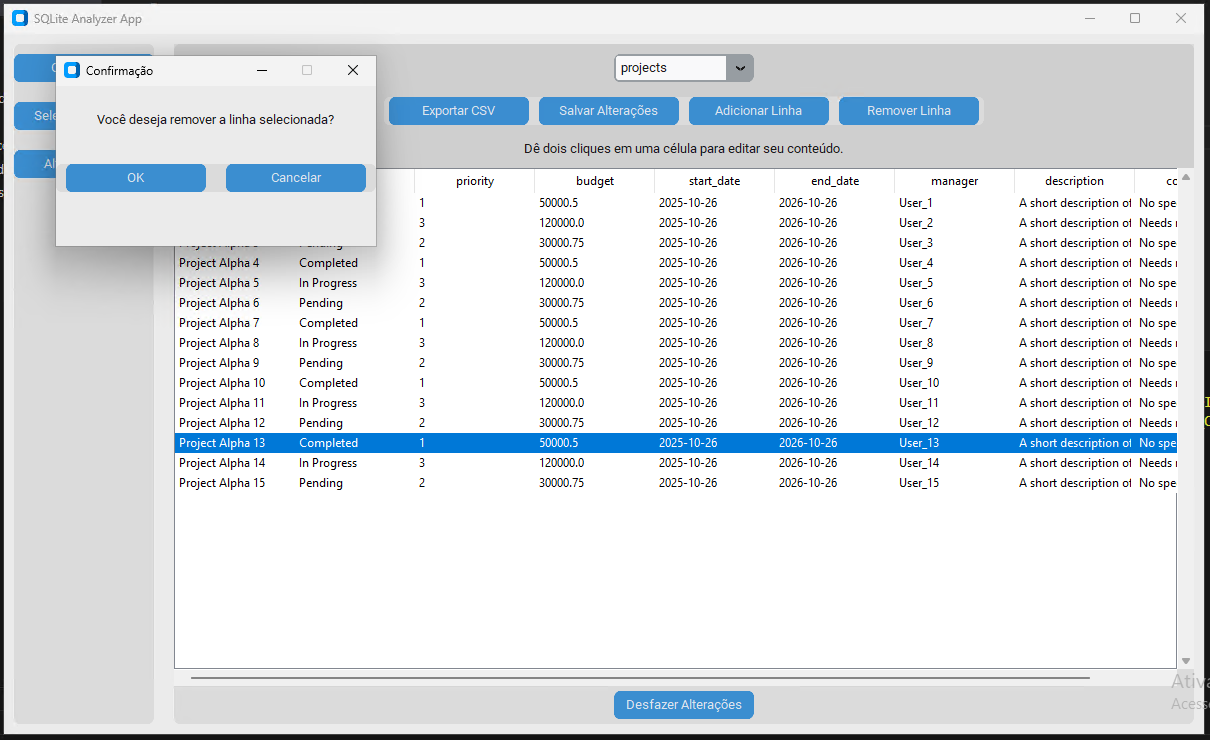Viewport: 1210px width, 740px height.
Task: Save changes with Salvar Alterações
Action: (608, 111)
